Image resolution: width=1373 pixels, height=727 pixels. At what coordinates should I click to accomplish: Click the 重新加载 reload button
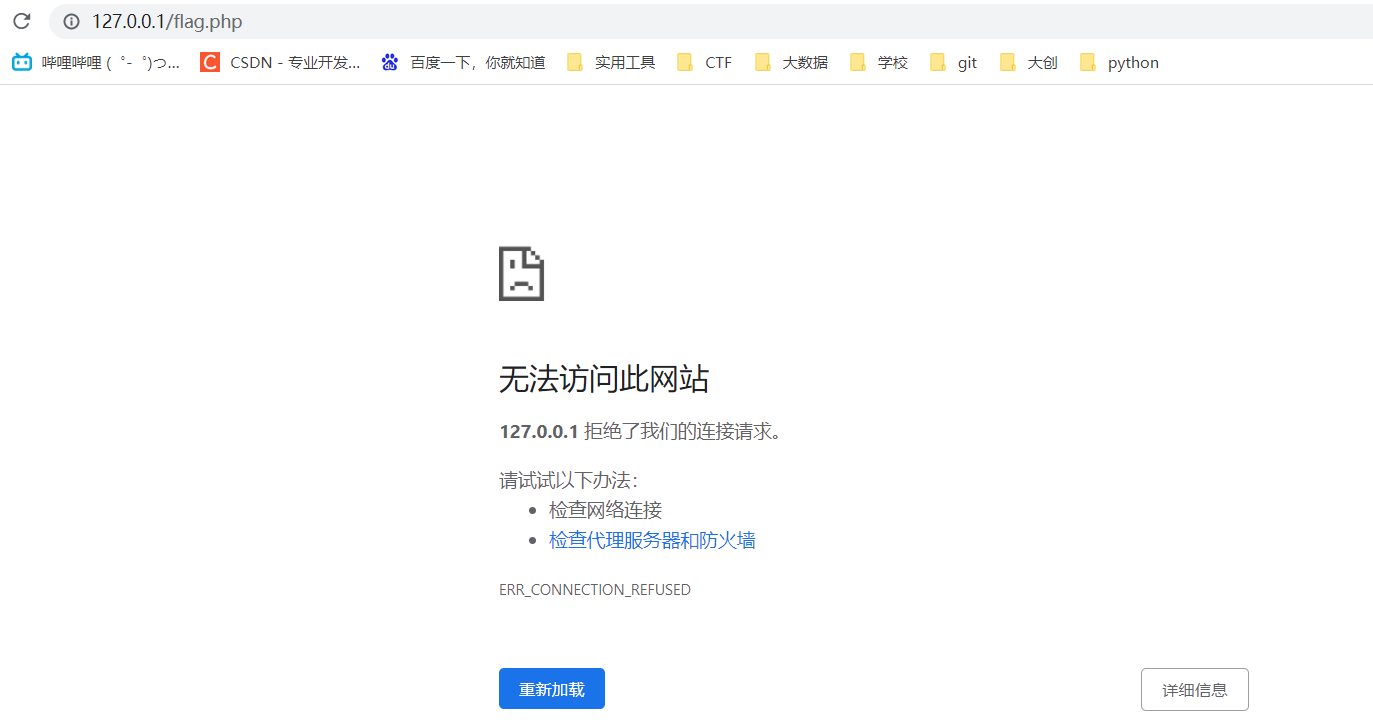coord(551,688)
